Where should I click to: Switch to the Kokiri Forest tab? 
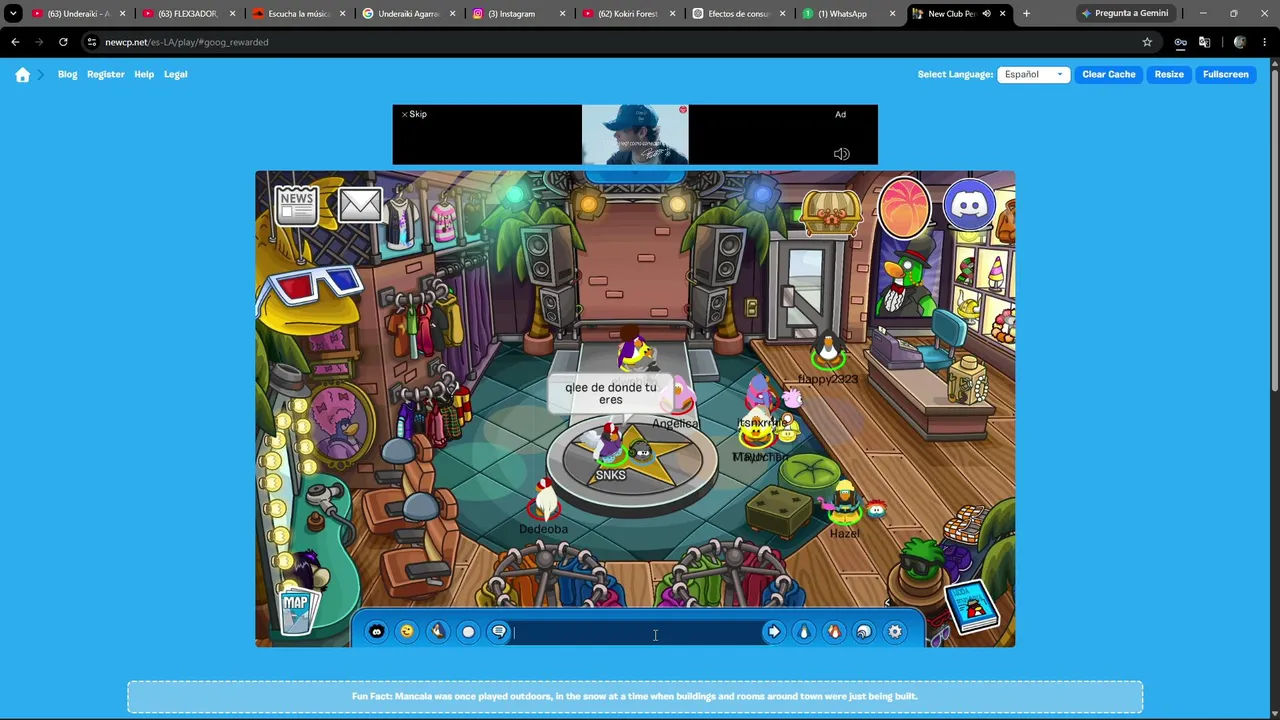(x=628, y=14)
